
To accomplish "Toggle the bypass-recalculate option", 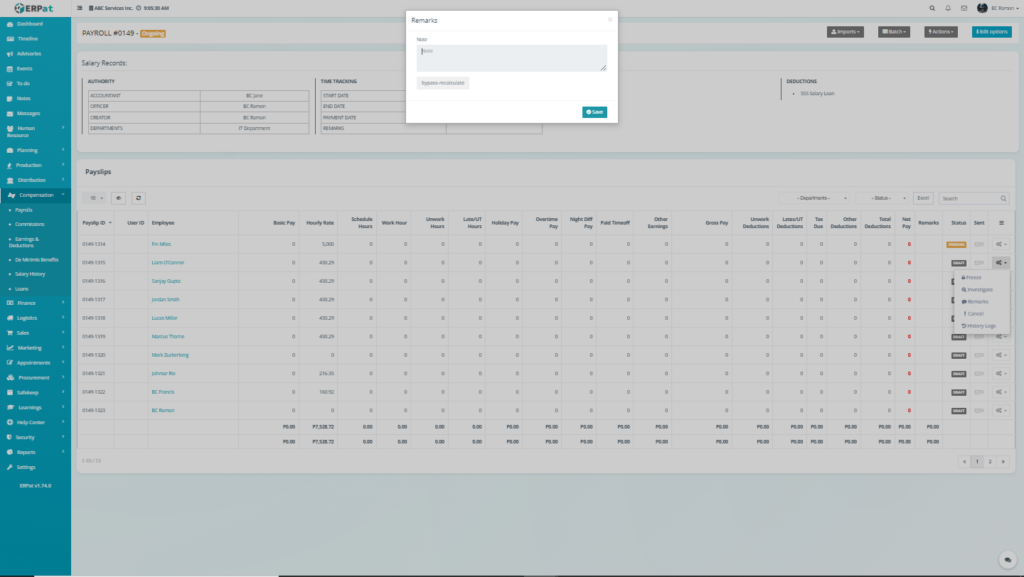I will point(442,83).
